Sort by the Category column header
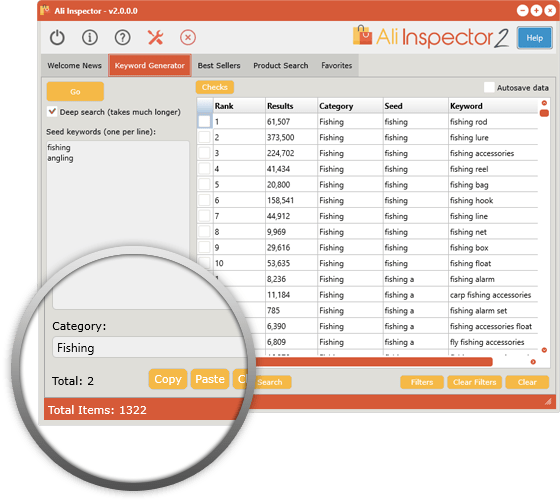Screen dimensions: 560x500 pyautogui.click(x=350, y=106)
